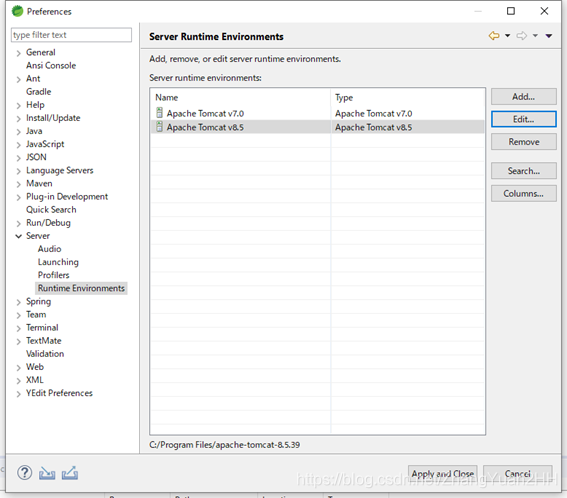567x498 pixels.
Task: Expand the Web tree node
Action: (18, 368)
